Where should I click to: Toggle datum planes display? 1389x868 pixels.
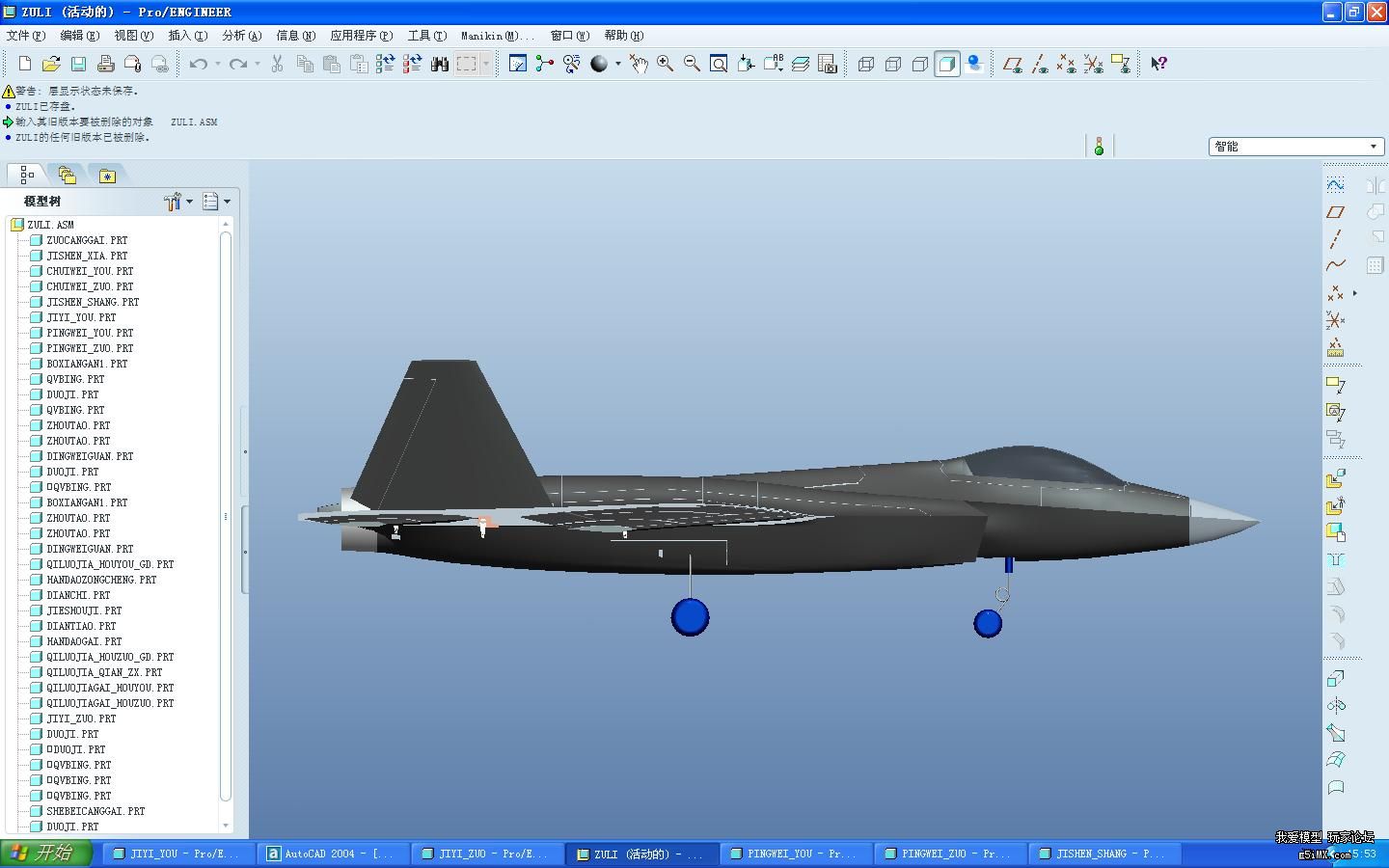[x=1013, y=64]
